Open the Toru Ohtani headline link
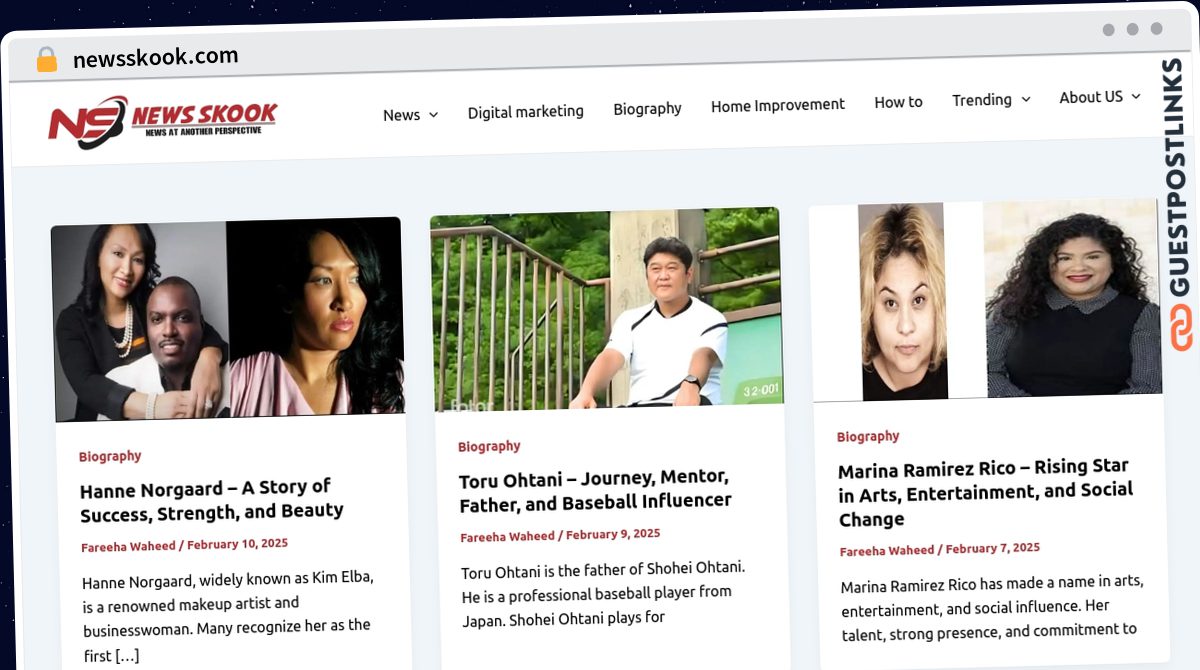This screenshot has height=670, width=1200. pos(595,490)
